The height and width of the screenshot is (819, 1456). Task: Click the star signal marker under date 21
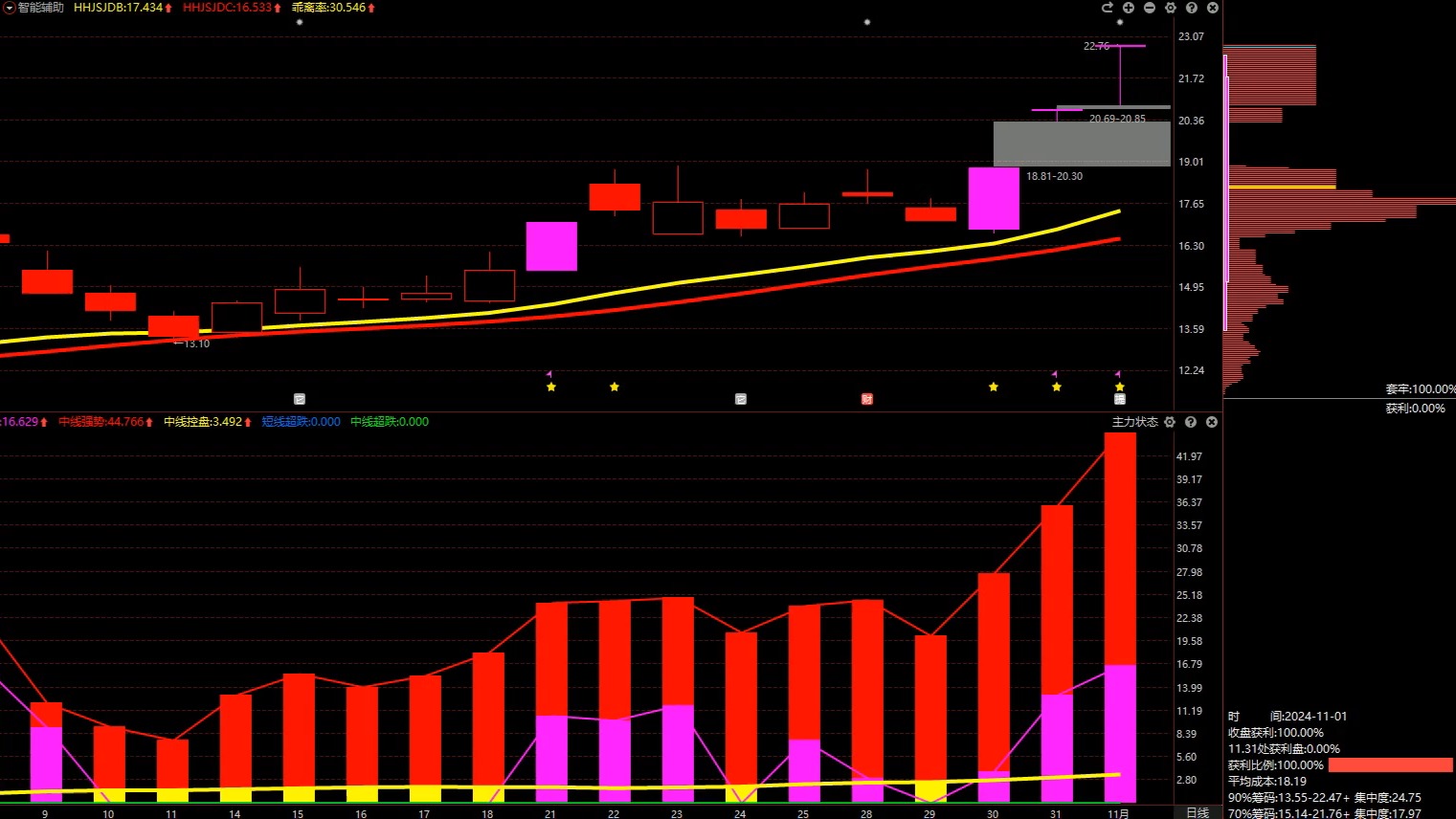[551, 387]
